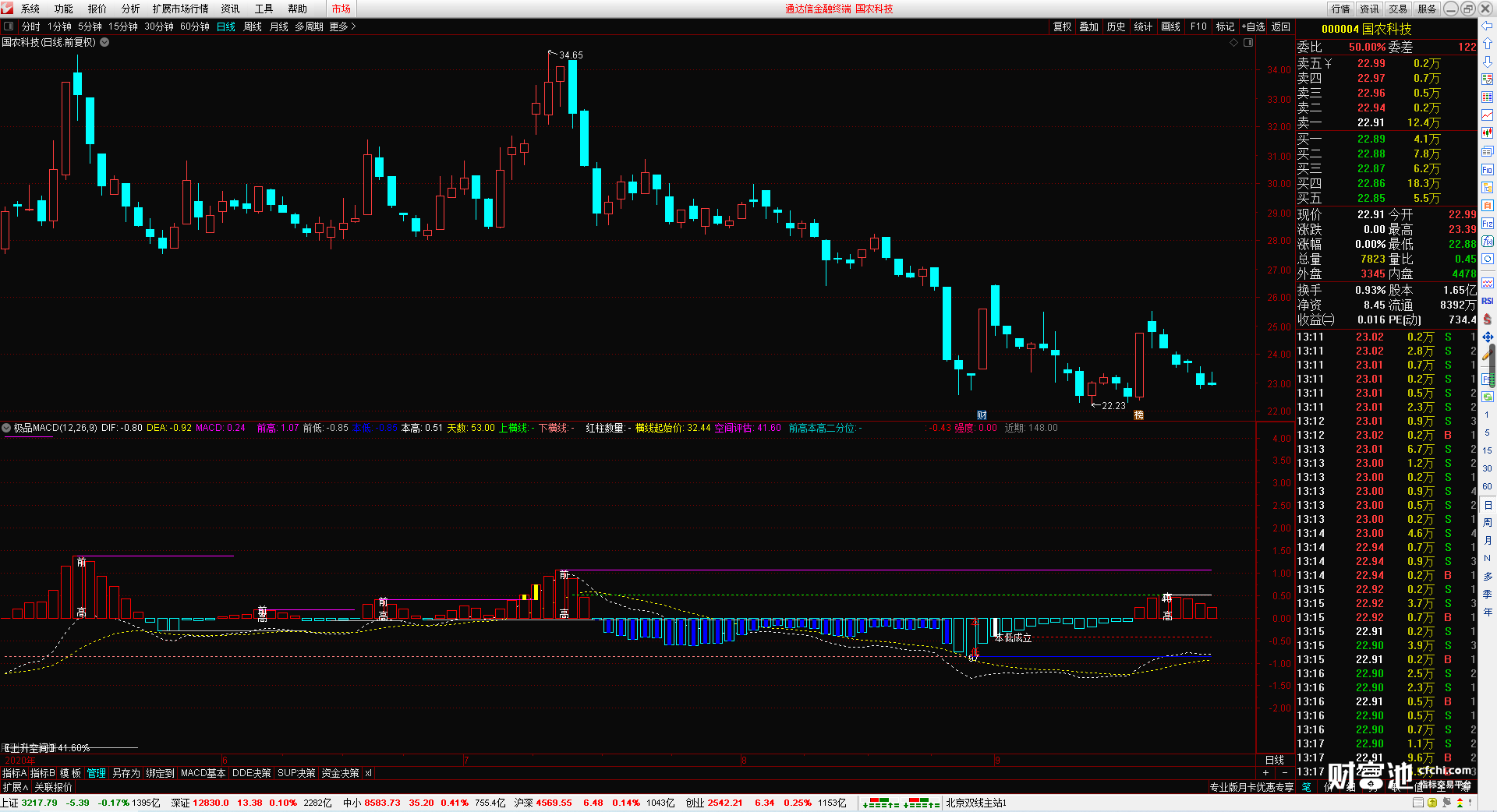The width and height of the screenshot is (1497, 812).
Task: Click the circle target icon in right sidebar
Action: pyautogui.click(x=1488, y=259)
